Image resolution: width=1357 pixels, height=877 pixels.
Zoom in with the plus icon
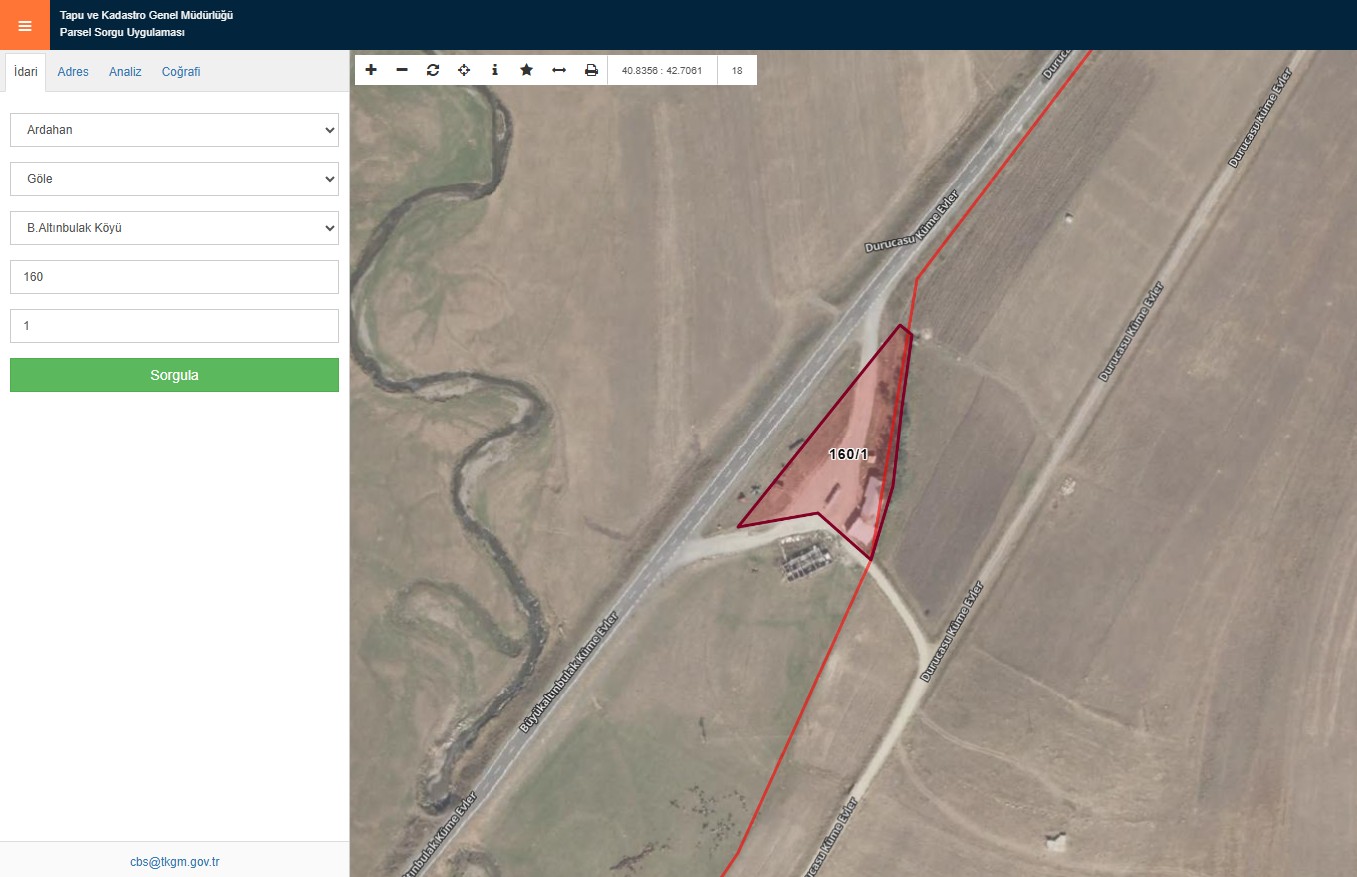[x=371, y=70]
